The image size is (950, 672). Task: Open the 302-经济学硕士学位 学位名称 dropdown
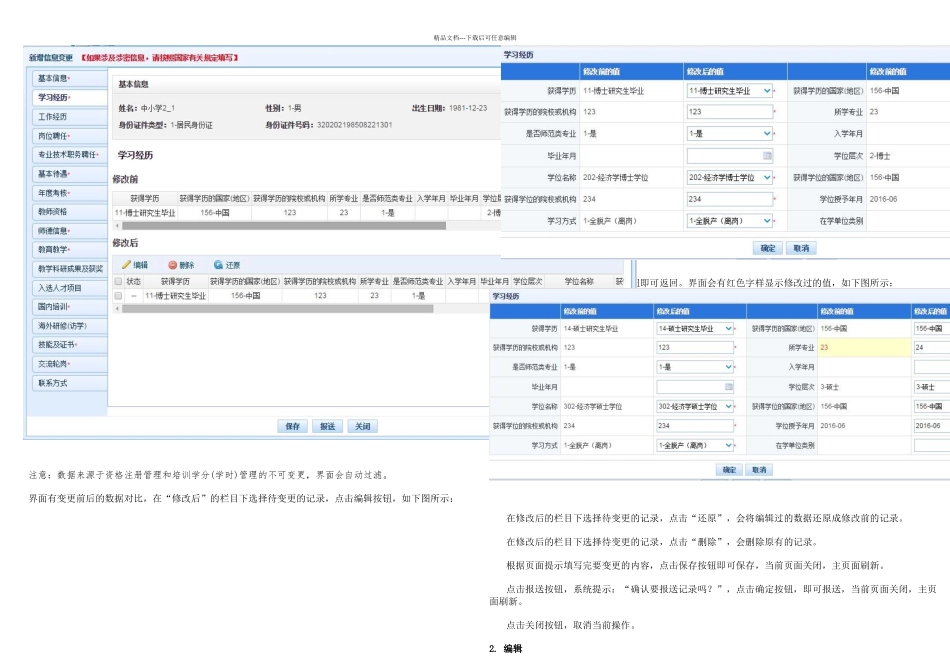[x=729, y=406]
